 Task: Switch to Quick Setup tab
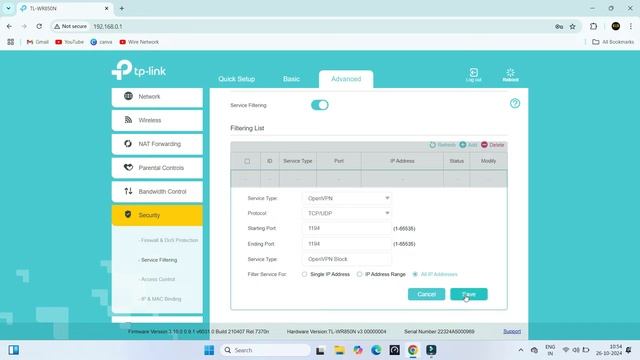[236, 79]
